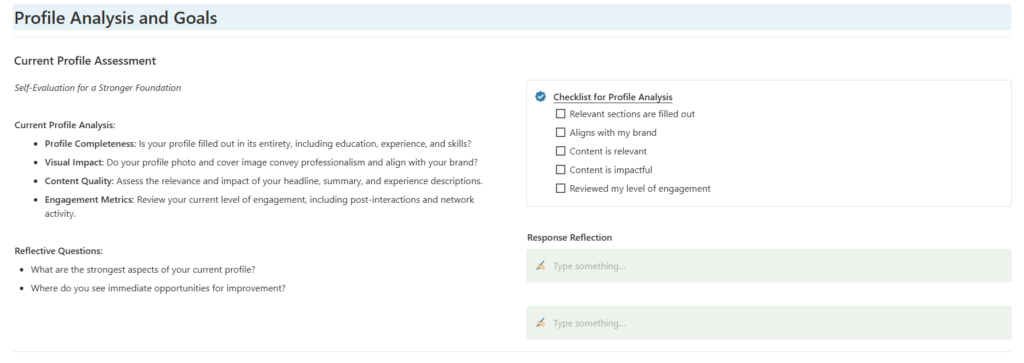Click the 'Current Profile Assessment' subheading
This screenshot has width=1024, height=363.
pyautogui.click(x=85, y=61)
